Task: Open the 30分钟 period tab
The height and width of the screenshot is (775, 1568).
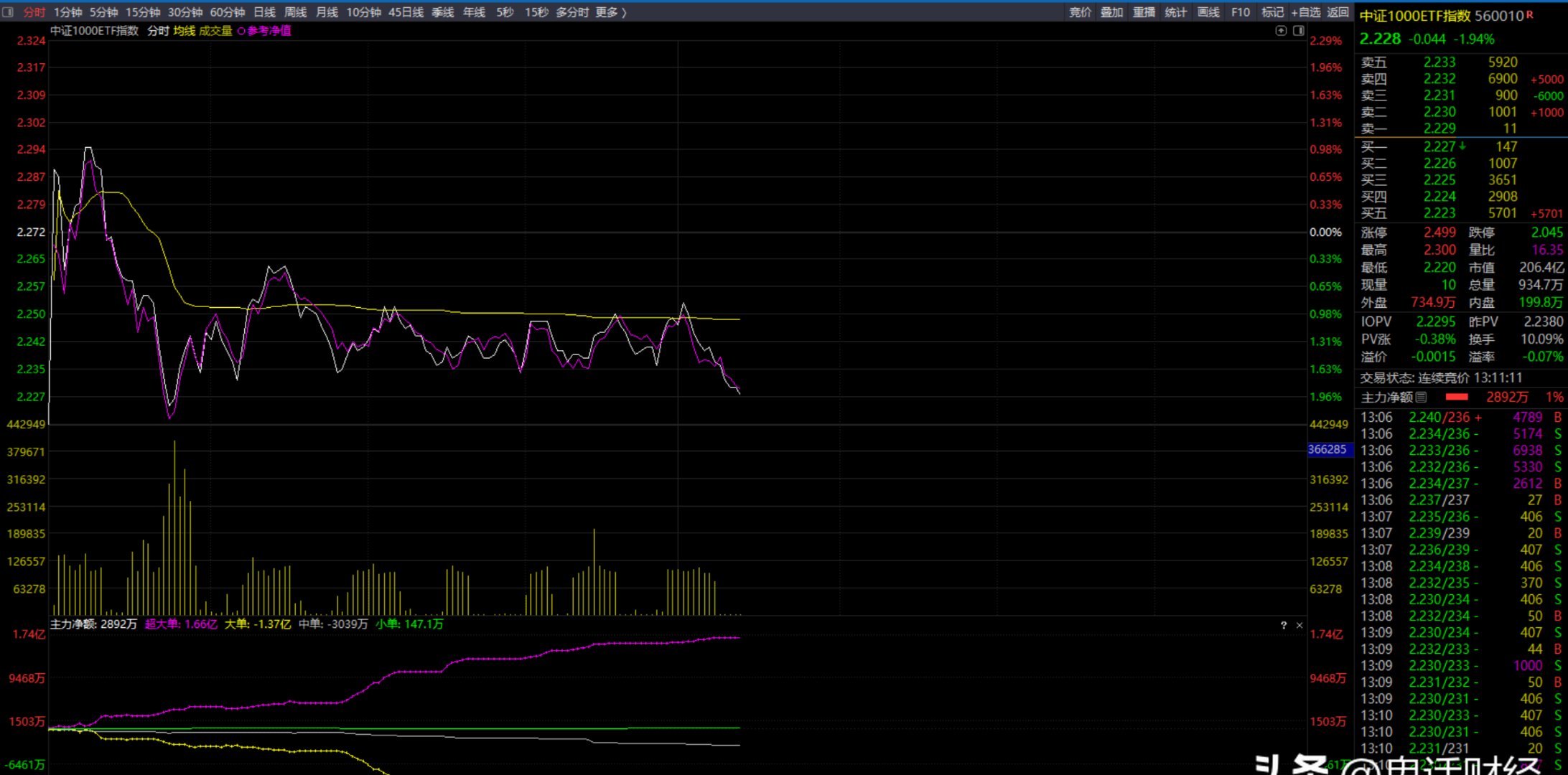Action: (x=185, y=12)
